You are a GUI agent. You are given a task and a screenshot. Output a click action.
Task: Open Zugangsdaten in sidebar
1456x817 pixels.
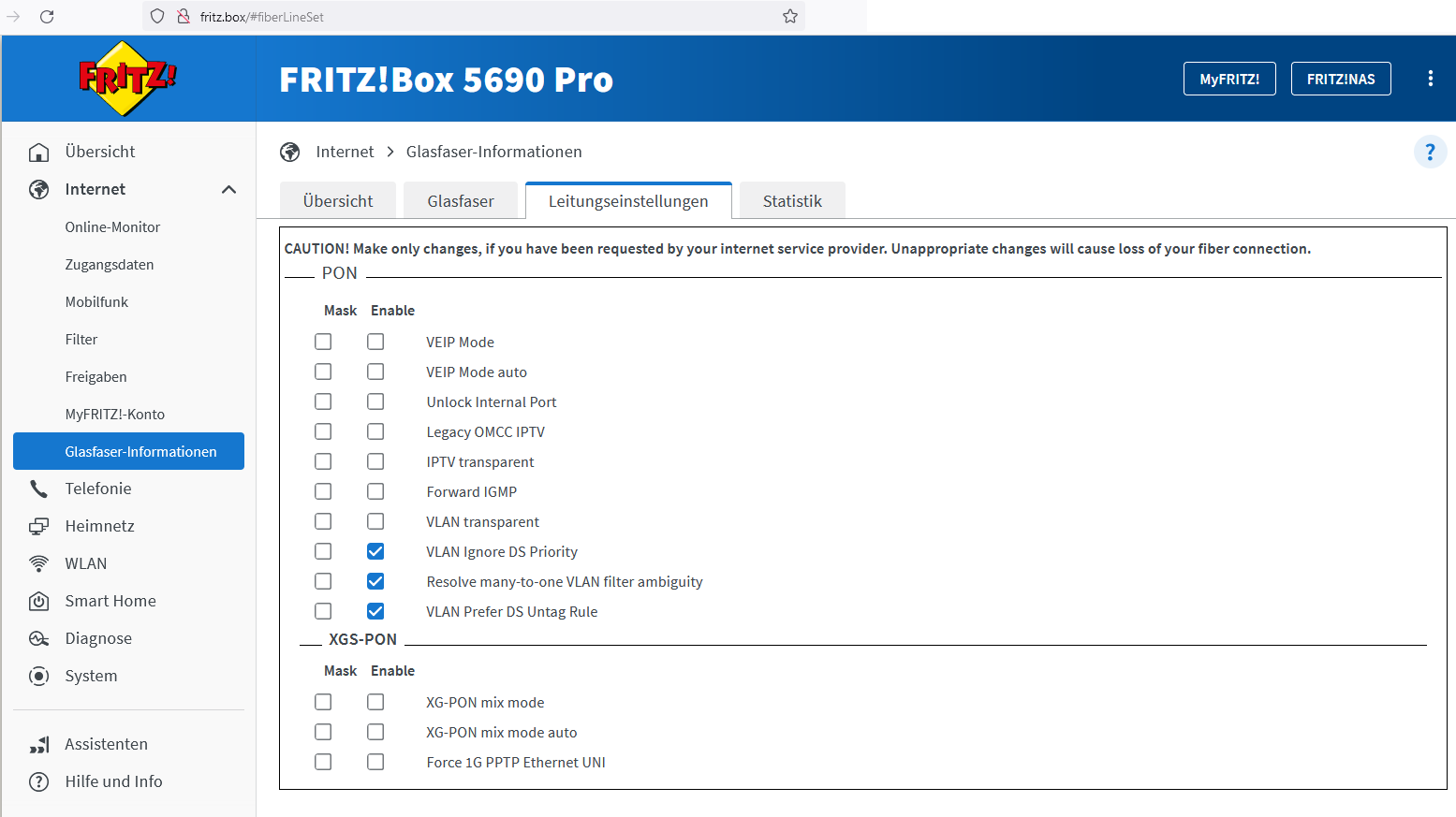click(x=110, y=264)
